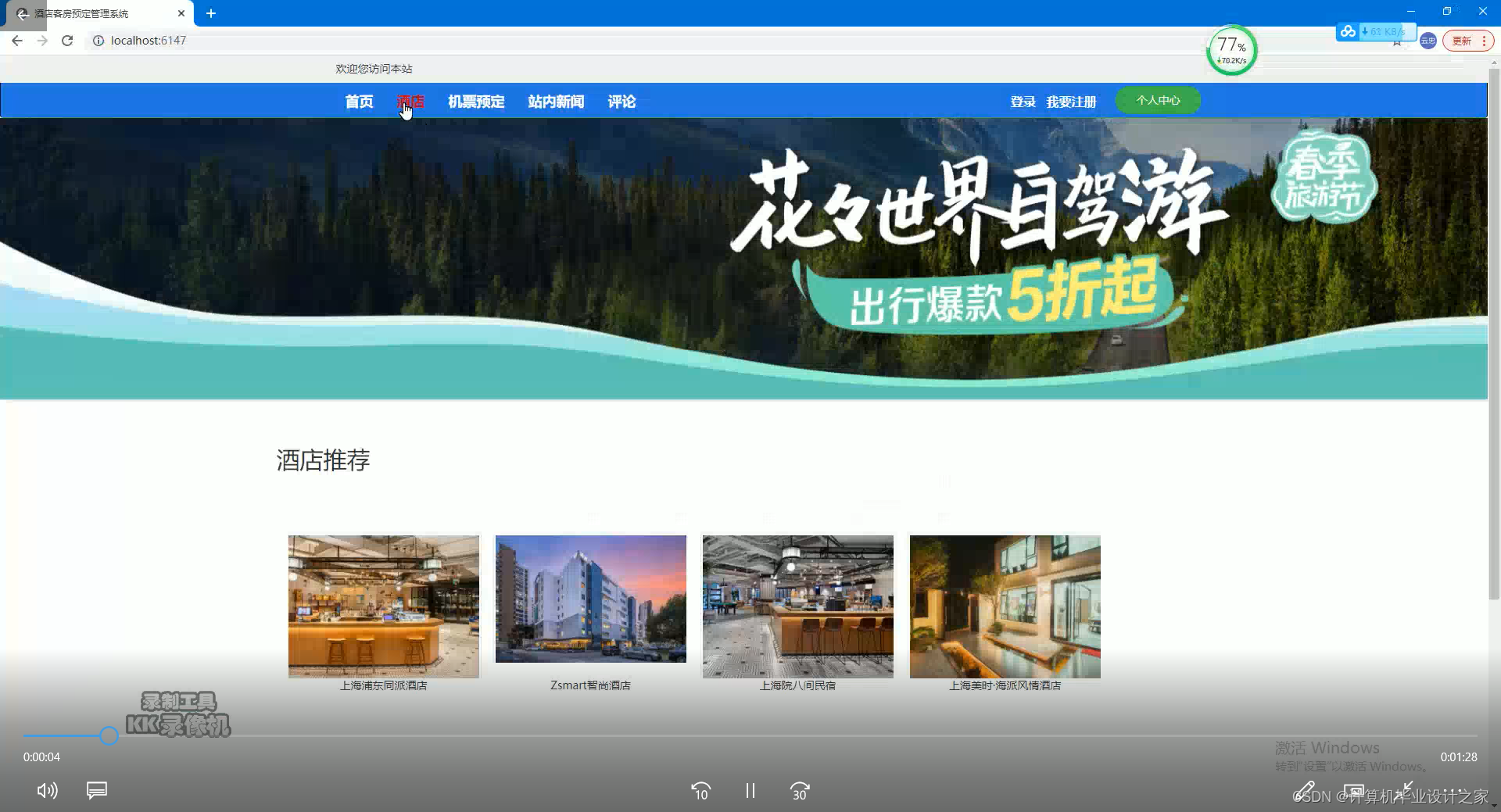Open Zsmart智尚酒店 building photo
The height and width of the screenshot is (812, 1501).
point(591,599)
